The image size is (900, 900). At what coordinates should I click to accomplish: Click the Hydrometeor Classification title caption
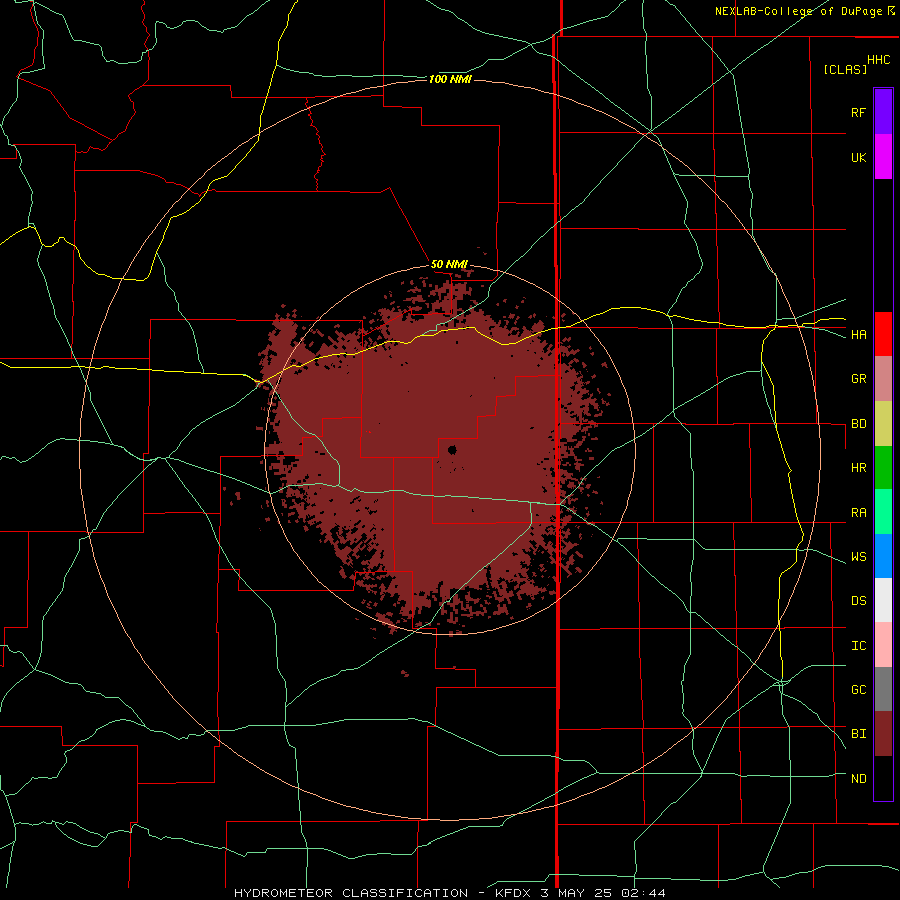pos(450,893)
